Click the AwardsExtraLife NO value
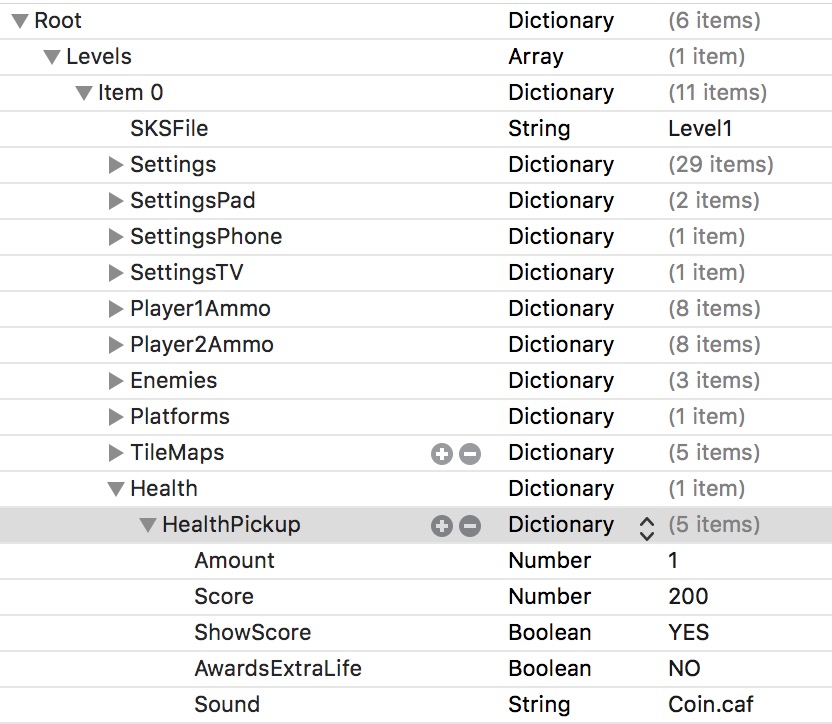 (684, 669)
